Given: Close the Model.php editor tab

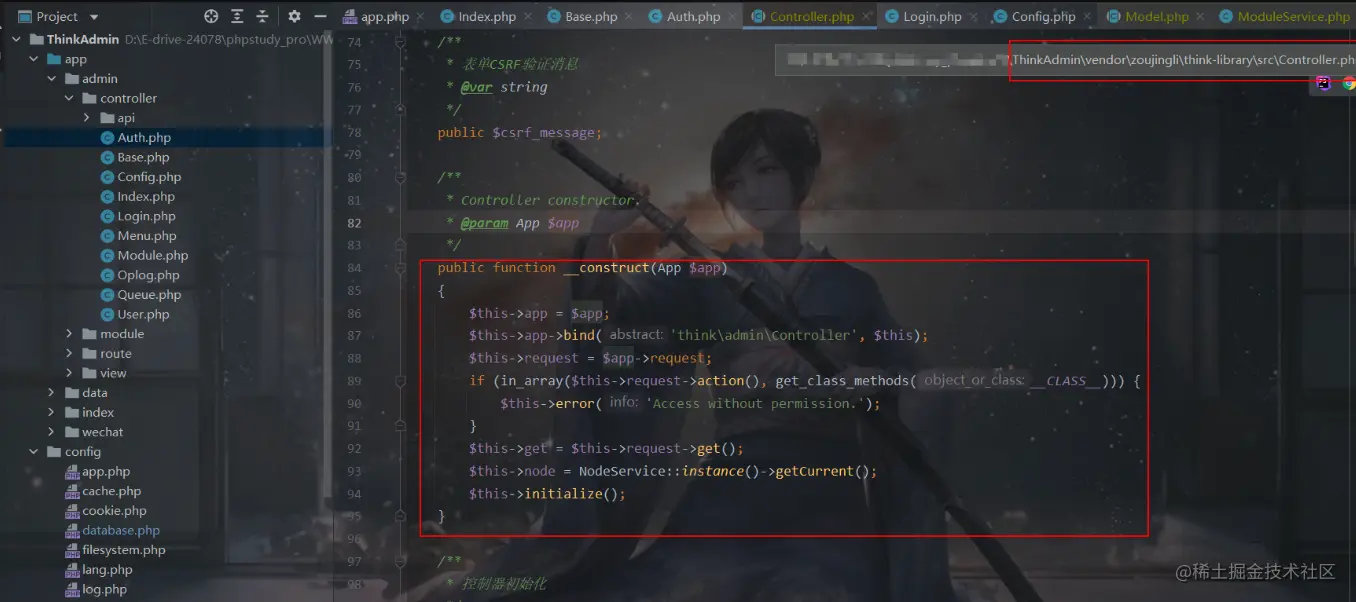Looking at the screenshot, I should 1199,16.
